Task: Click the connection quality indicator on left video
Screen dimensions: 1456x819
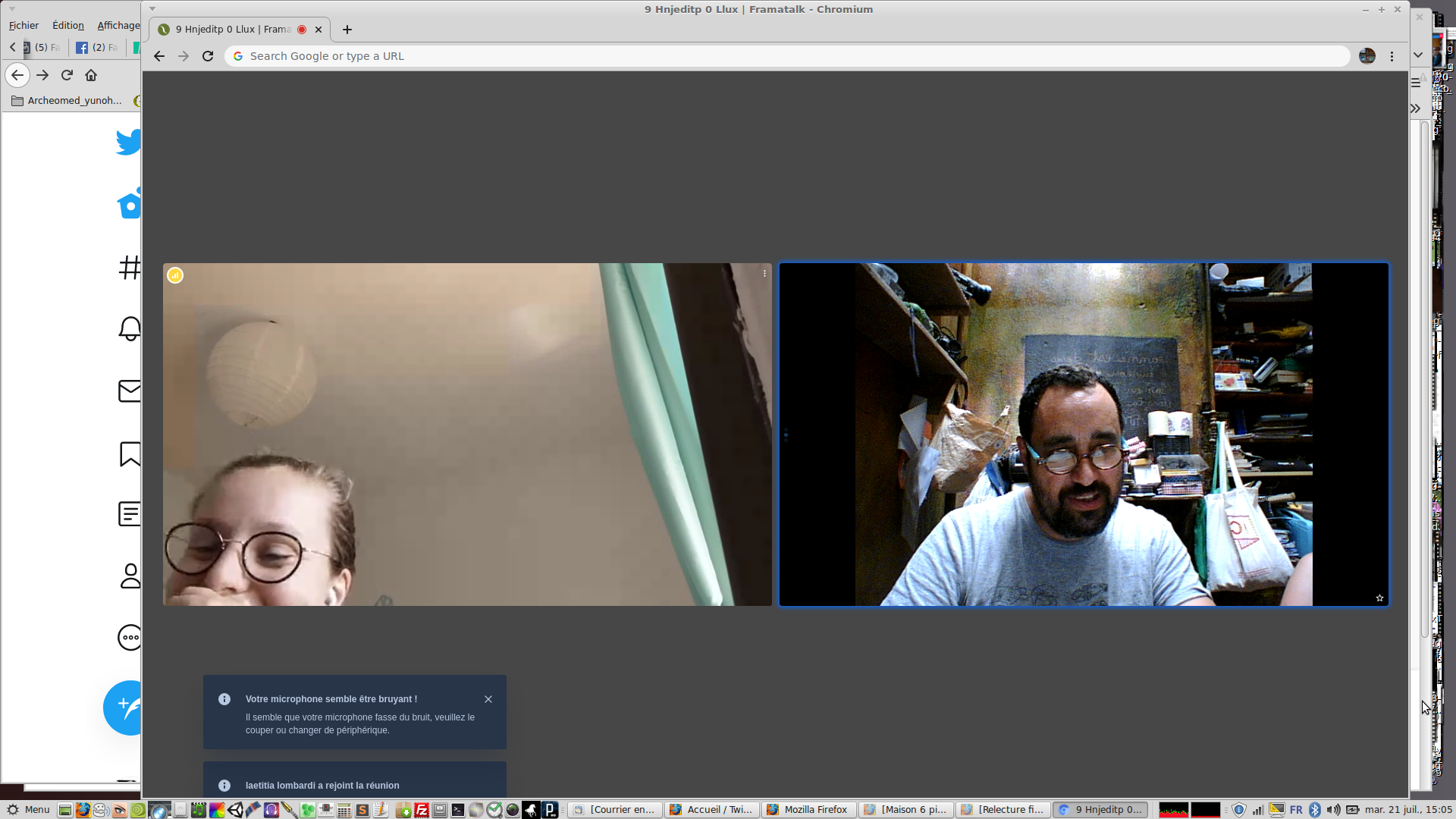Action: [175, 275]
